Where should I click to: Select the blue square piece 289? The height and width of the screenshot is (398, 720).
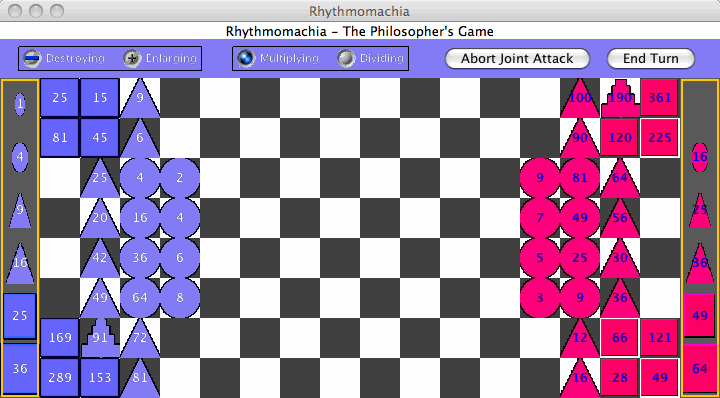[x=60, y=378]
